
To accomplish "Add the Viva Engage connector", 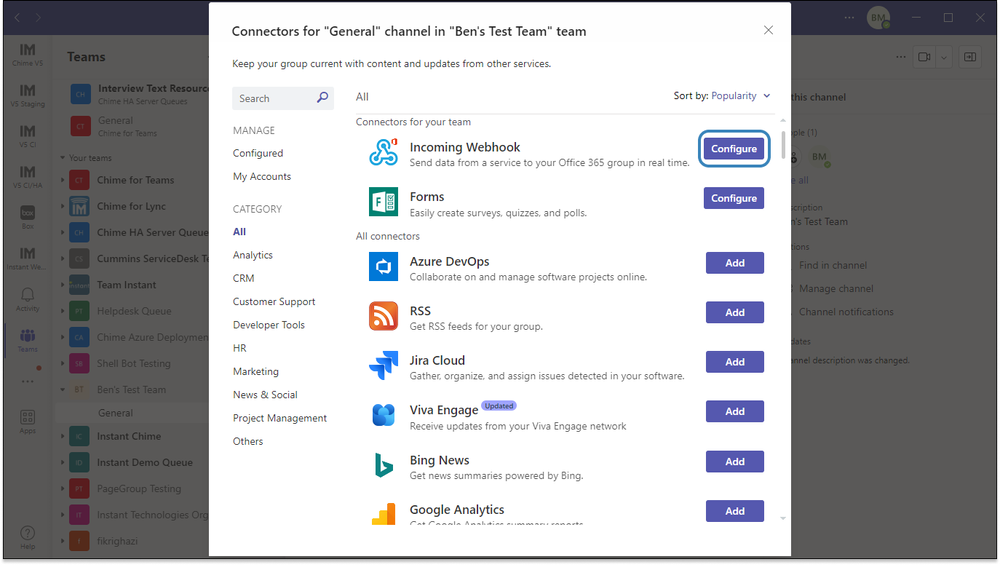I will (x=735, y=411).
